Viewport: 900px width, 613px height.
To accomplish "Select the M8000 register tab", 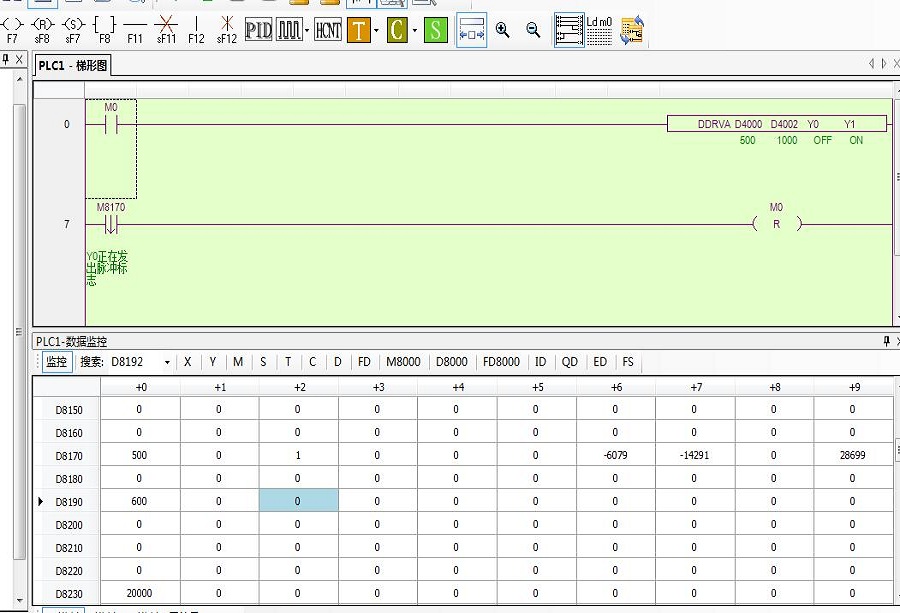I will pyautogui.click(x=403, y=362).
